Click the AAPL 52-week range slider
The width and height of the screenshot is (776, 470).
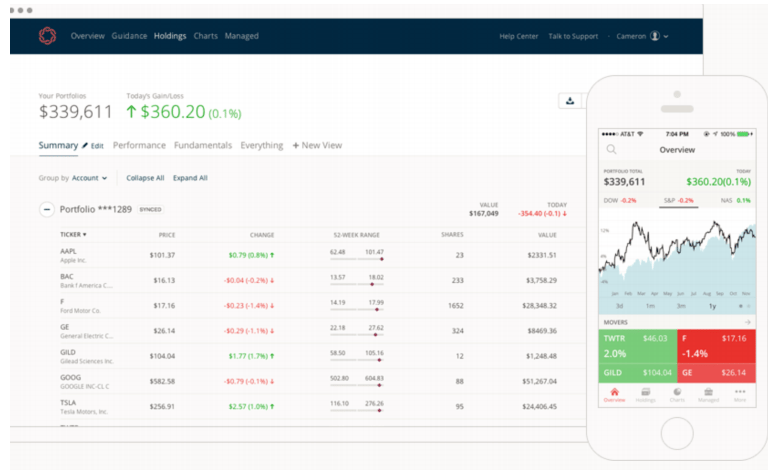point(357,259)
